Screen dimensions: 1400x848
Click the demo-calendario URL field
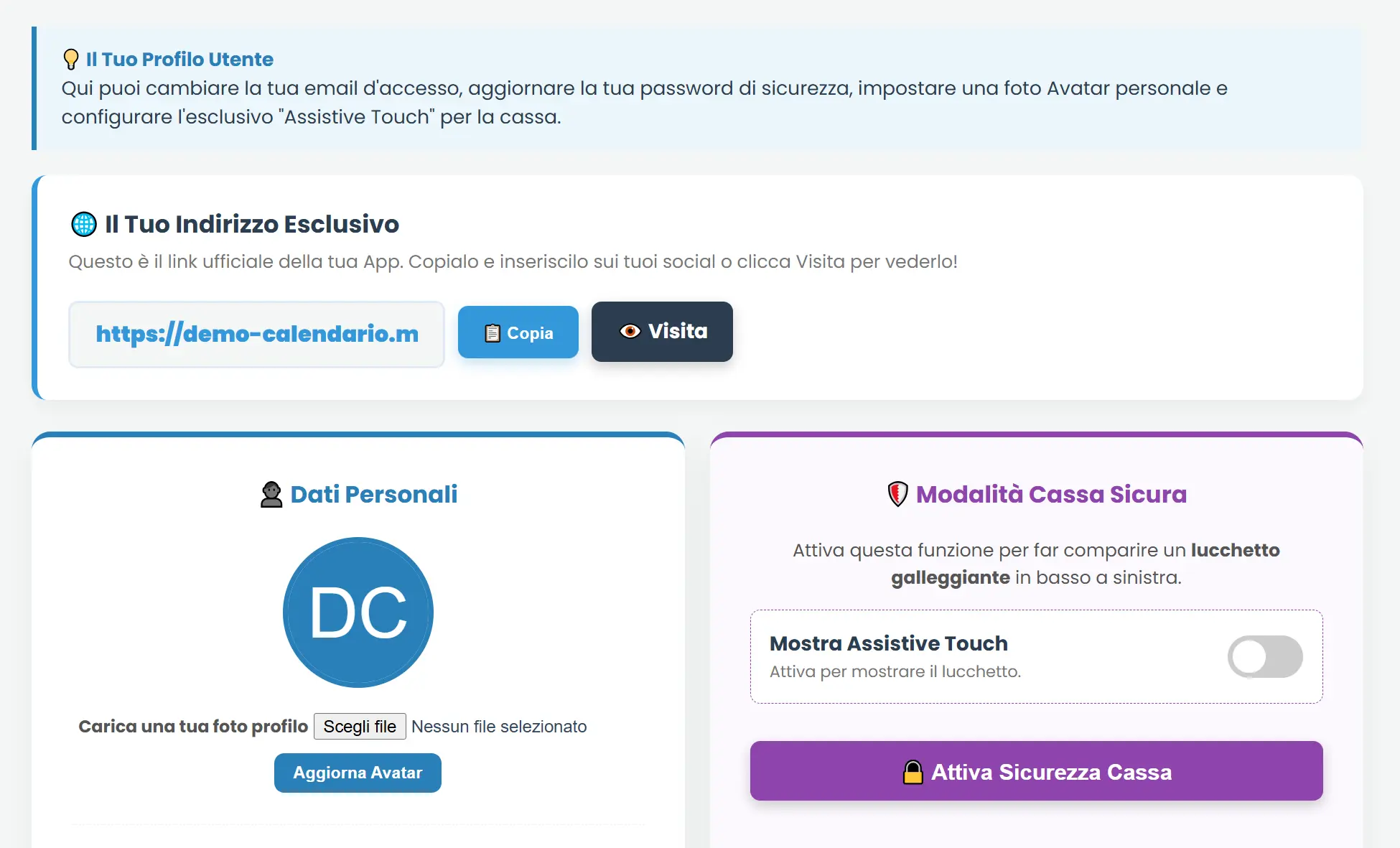256,334
